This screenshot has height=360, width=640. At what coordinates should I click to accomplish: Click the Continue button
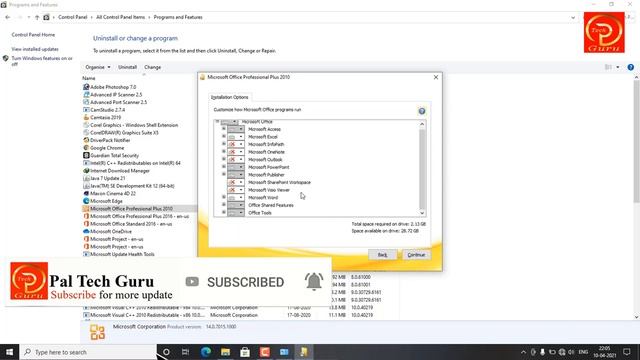[416, 255]
